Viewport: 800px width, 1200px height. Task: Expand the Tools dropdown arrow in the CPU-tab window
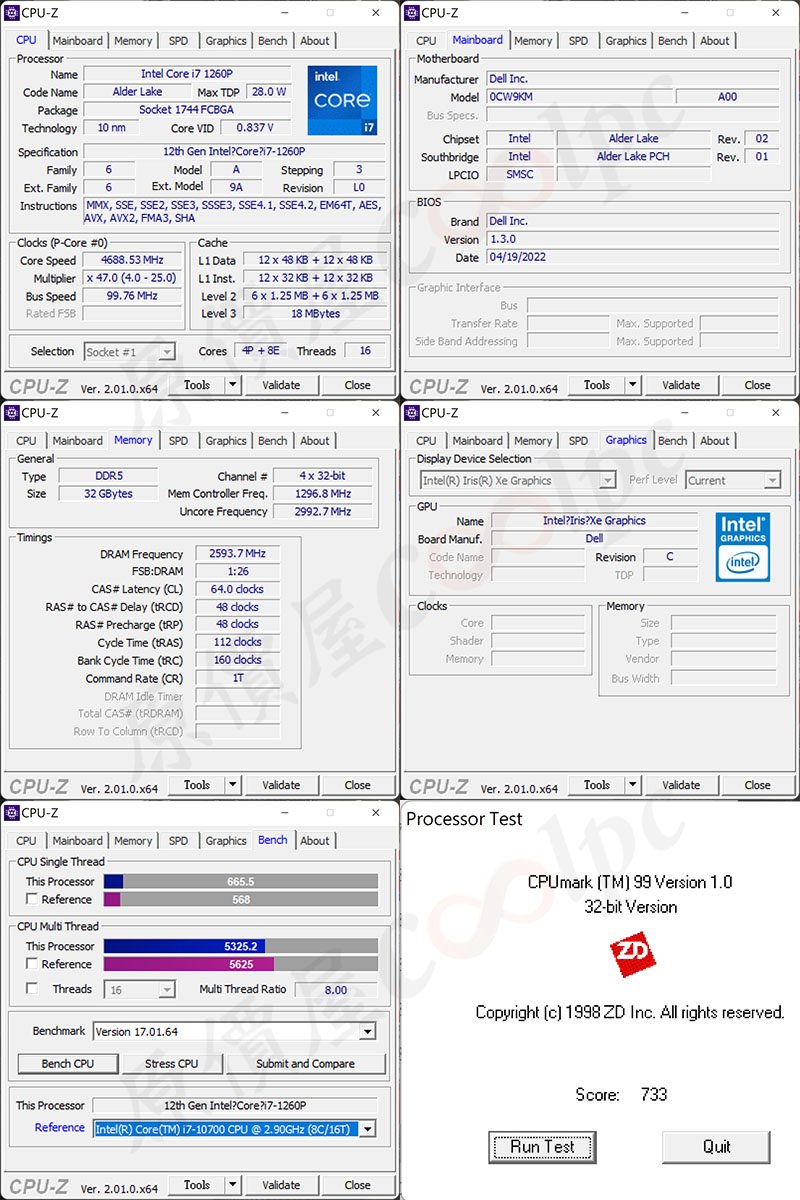click(233, 385)
